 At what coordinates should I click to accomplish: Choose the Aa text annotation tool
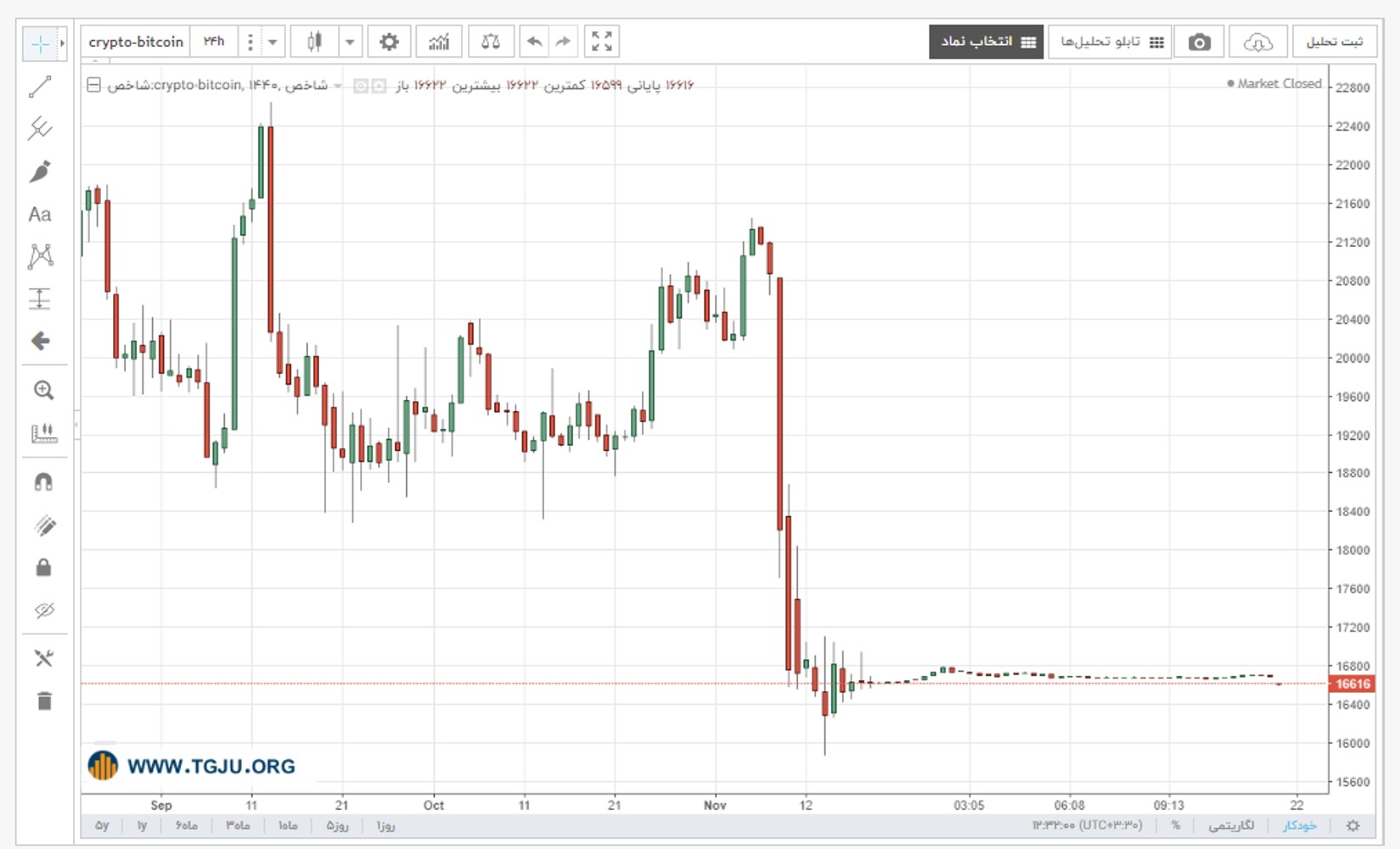click(40, 214)
